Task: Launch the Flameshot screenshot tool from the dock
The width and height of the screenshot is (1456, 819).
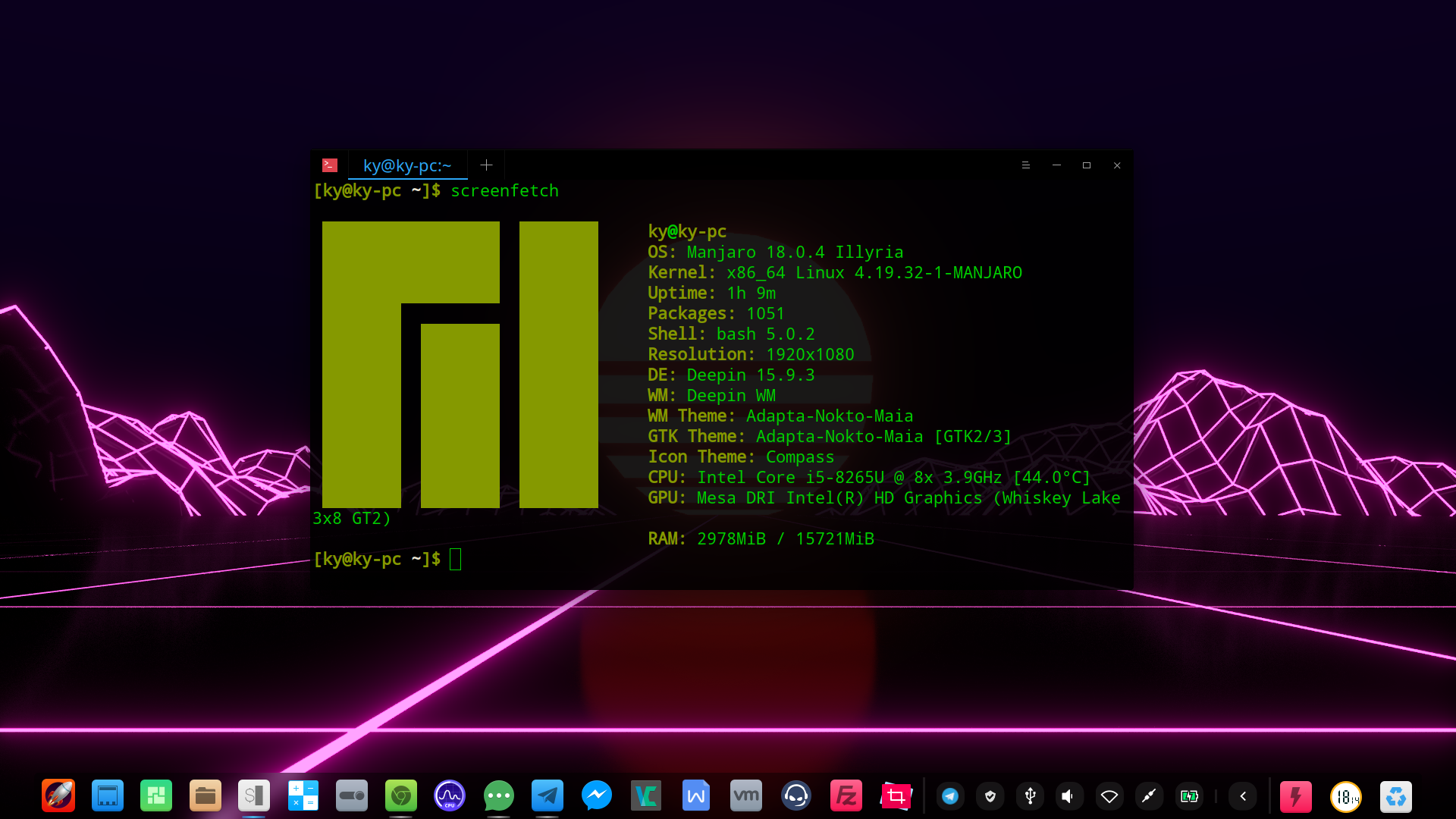Action: [896, 796]
